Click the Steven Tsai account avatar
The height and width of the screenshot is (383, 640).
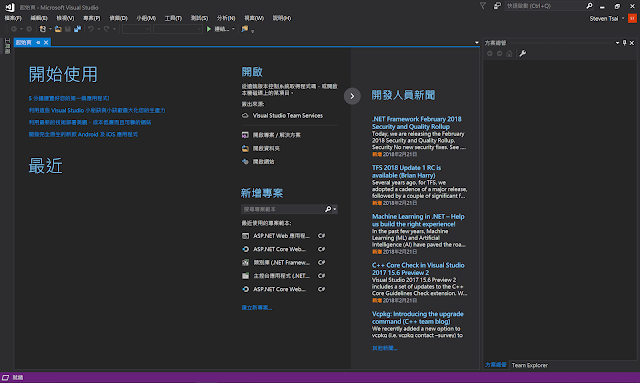632,18
